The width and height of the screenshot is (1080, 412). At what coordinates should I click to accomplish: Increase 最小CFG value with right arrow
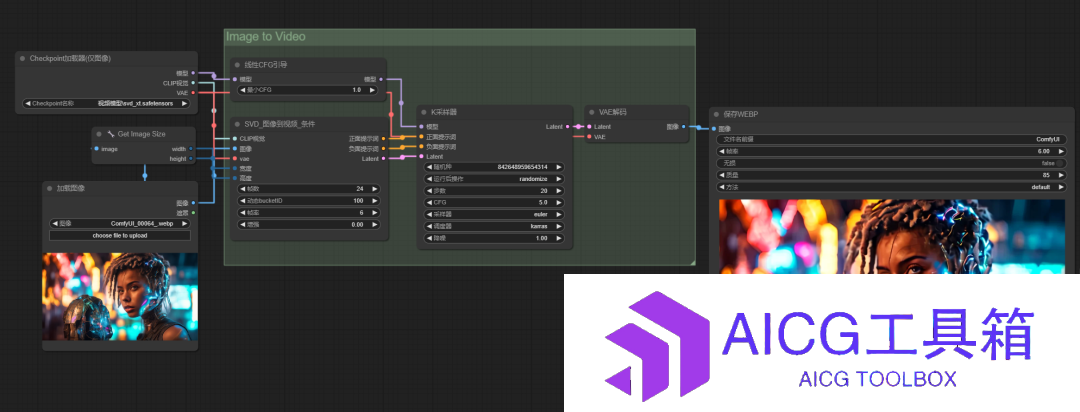373,90
